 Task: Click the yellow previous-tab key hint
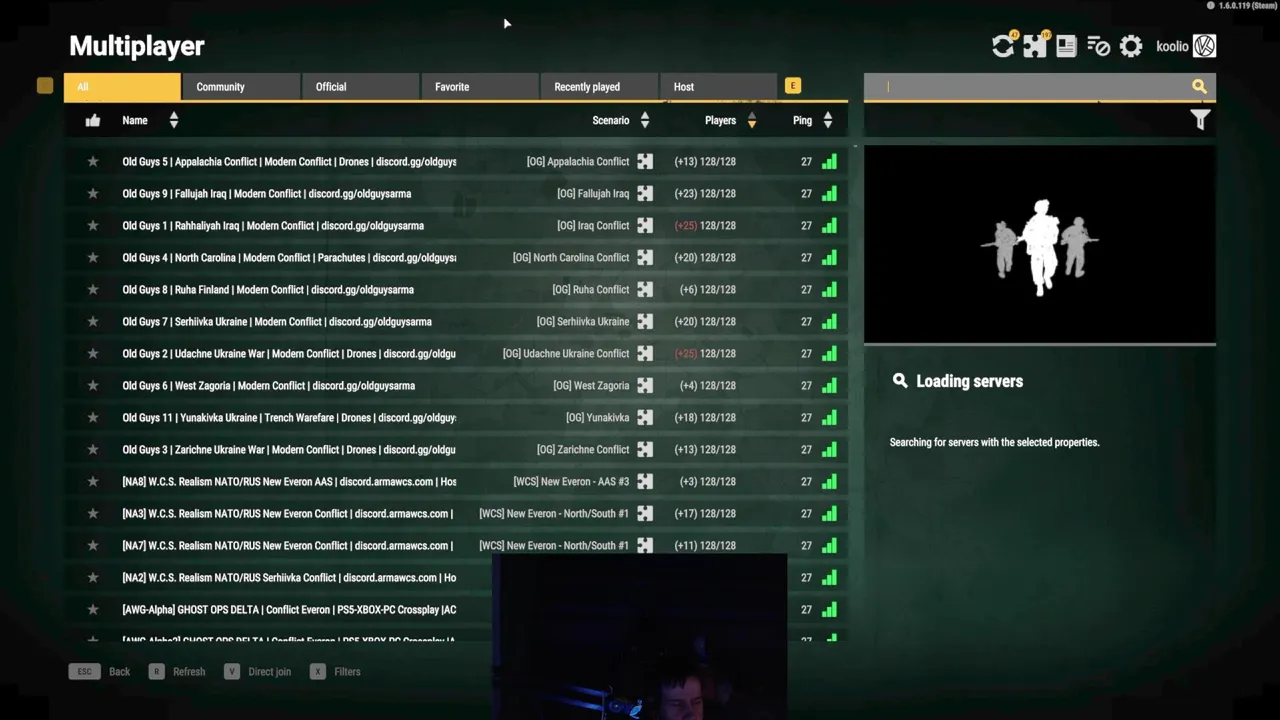click(x=45, y=86)
